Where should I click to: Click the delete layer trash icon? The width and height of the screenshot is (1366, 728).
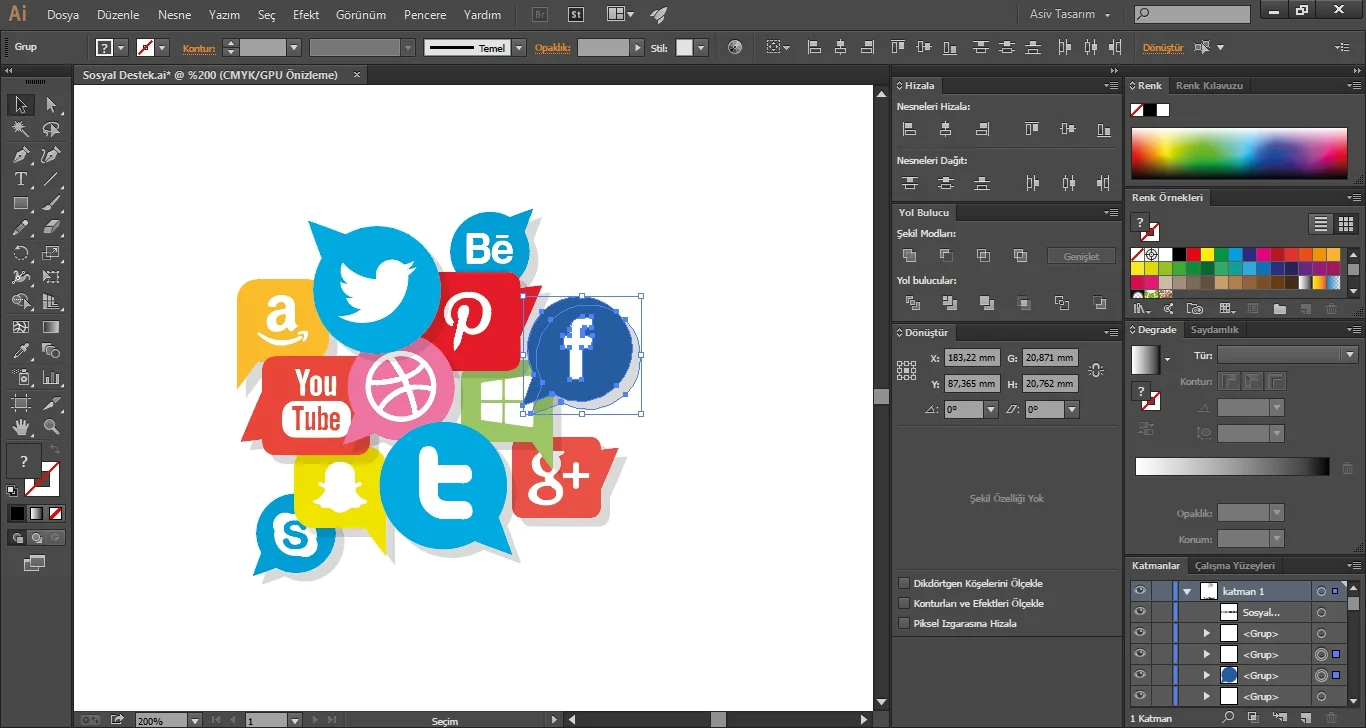point(1331,717)
